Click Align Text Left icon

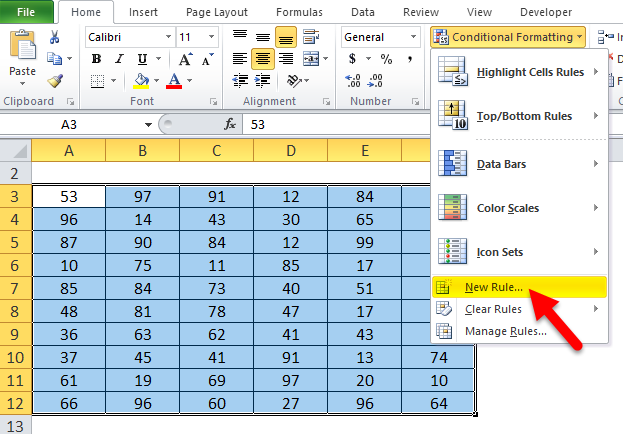point(240,59)
